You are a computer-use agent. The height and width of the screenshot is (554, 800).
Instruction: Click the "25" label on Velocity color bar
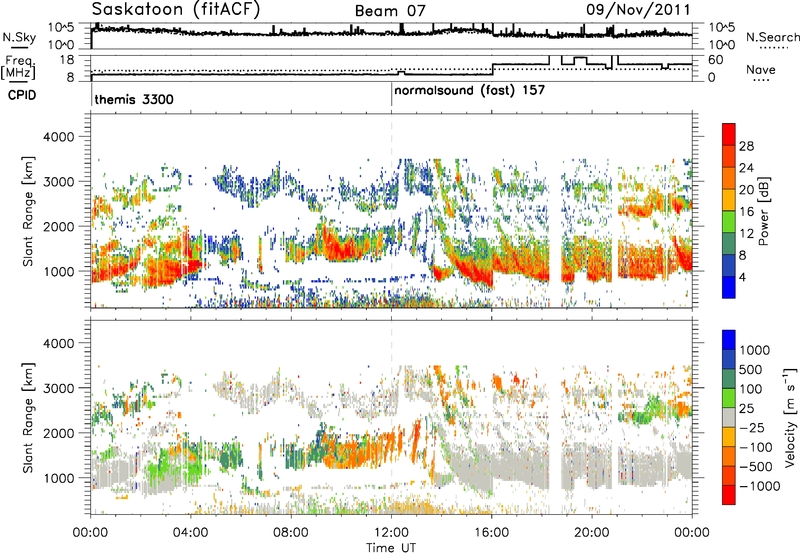746,408
